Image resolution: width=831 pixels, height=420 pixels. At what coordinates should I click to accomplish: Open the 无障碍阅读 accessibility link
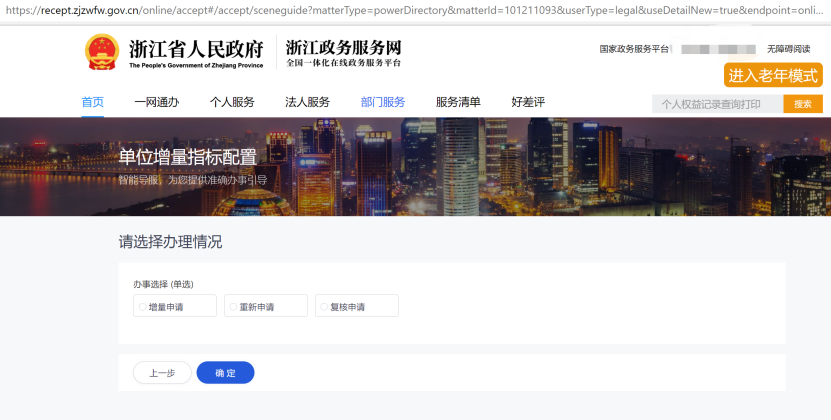coord(788,49)
